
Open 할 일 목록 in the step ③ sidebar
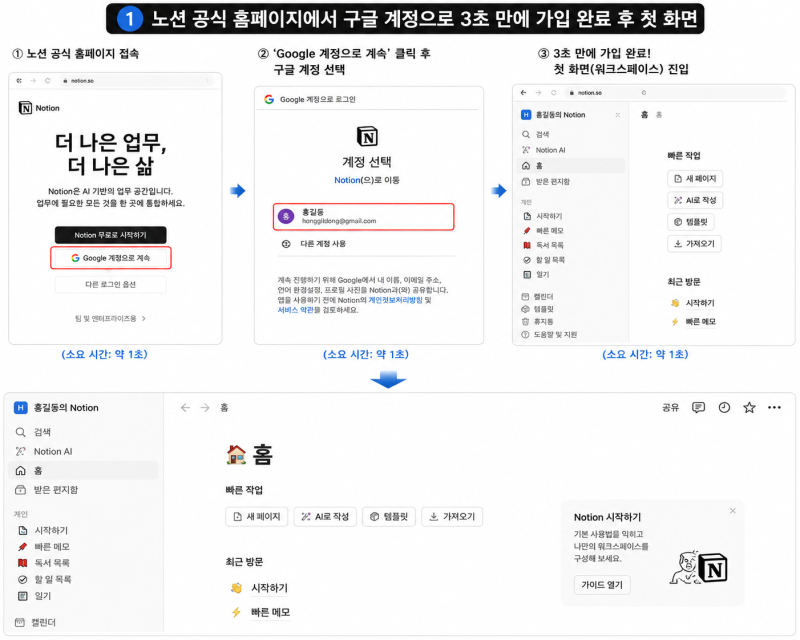(544, 260)
